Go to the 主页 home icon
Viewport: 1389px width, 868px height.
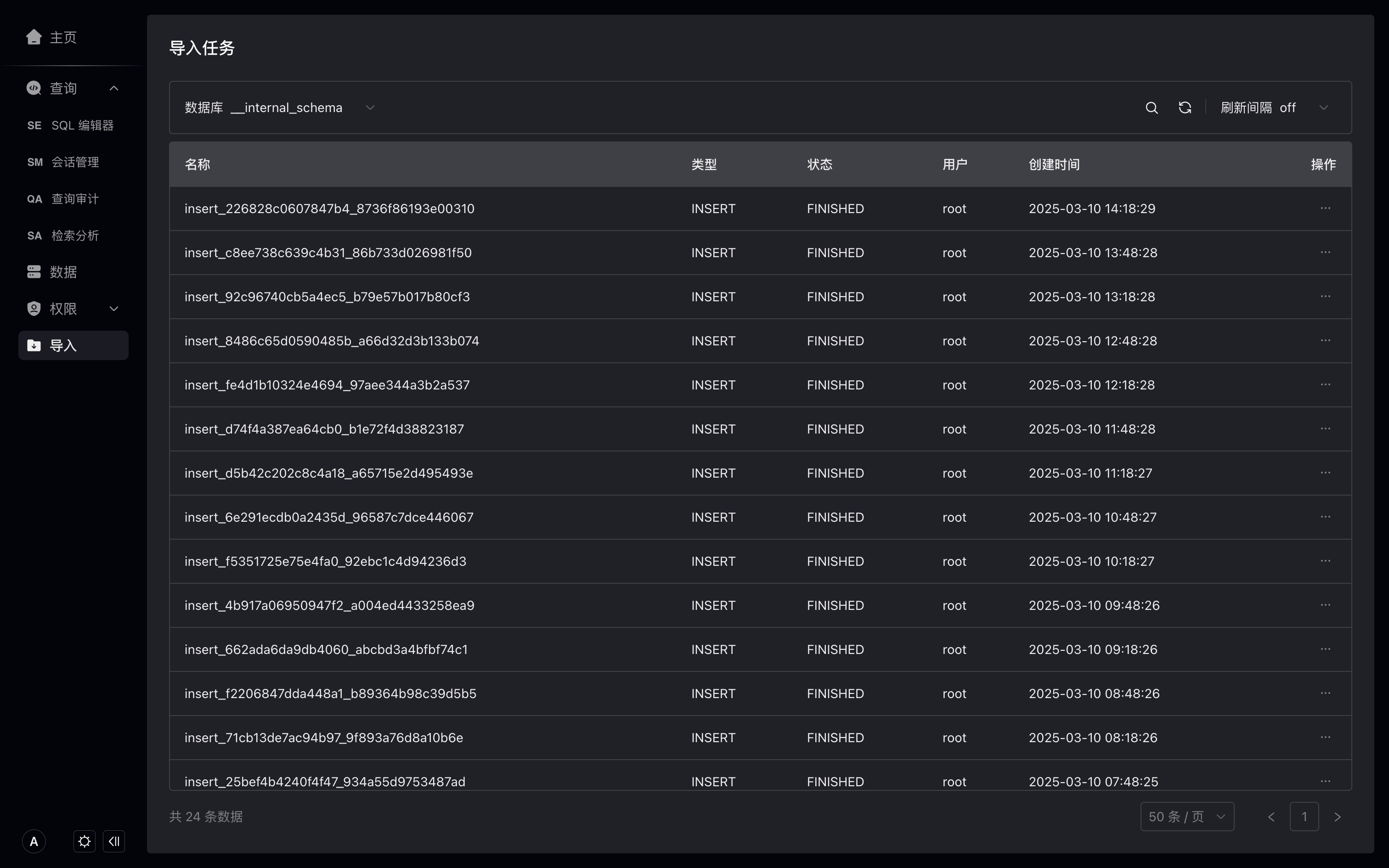34,37
